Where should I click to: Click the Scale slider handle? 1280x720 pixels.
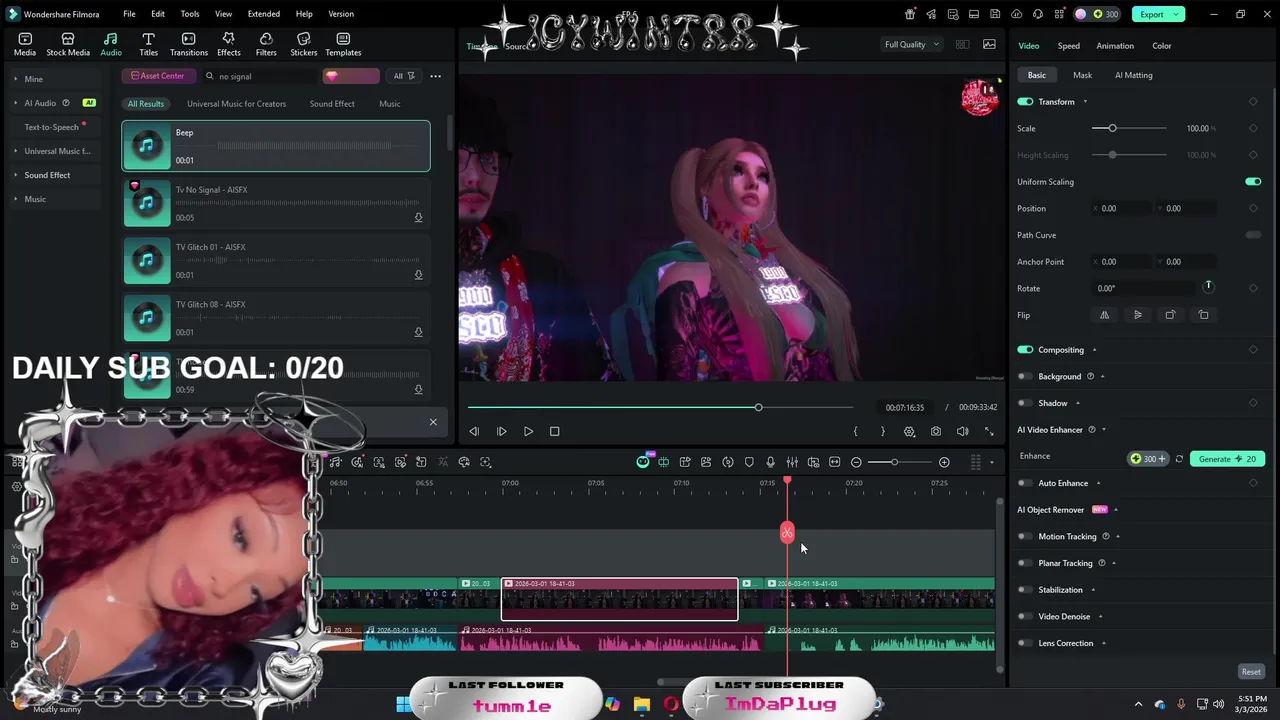[x=1112, y=128]
